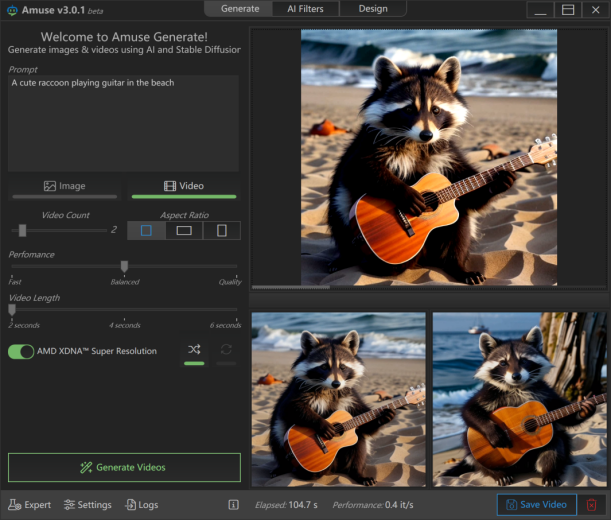Click the Performance slider handle

click(124, 266)
